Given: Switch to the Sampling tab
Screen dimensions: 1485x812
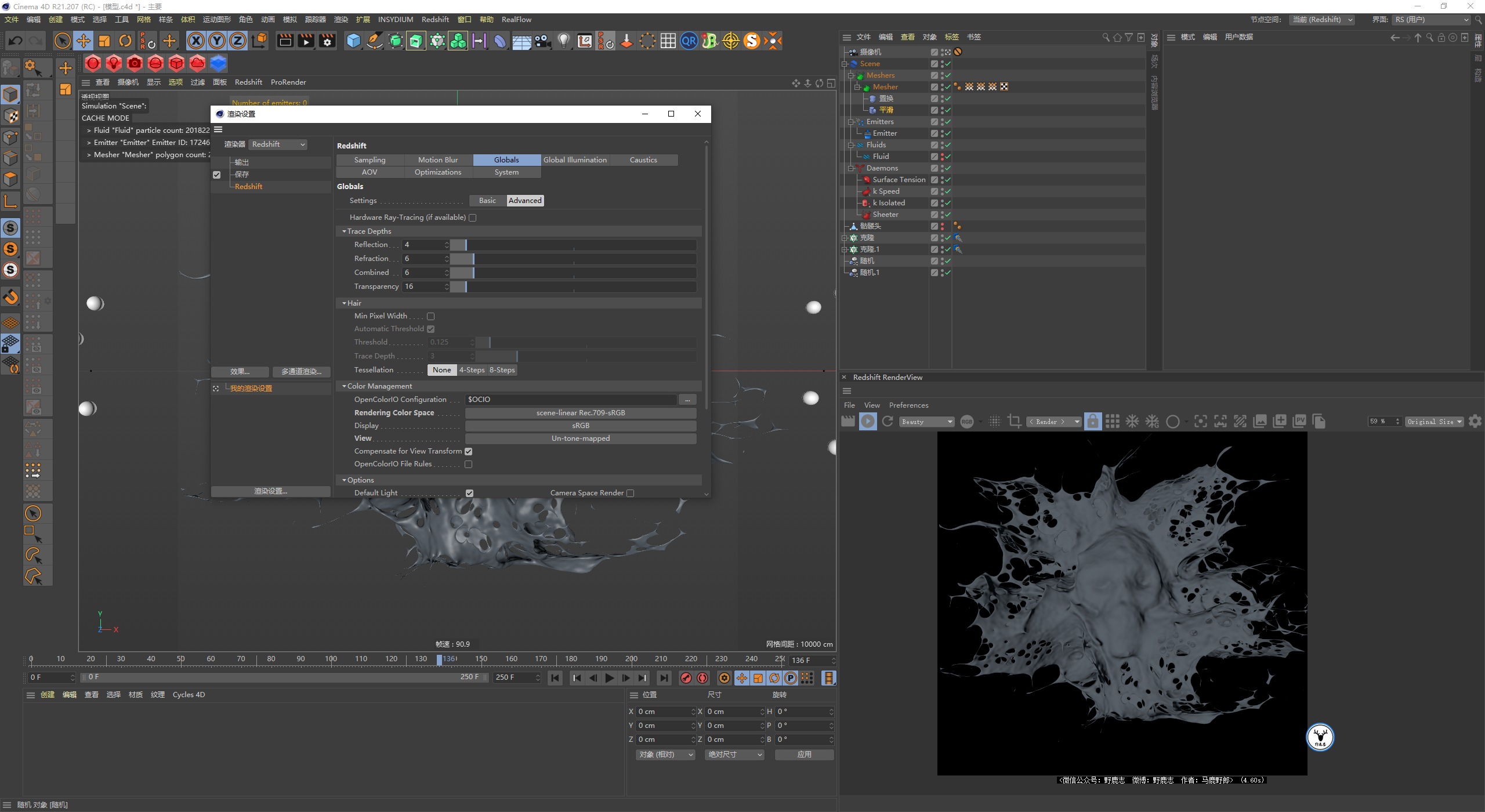Looking at the screenshot, I should (x=370, y=159).
